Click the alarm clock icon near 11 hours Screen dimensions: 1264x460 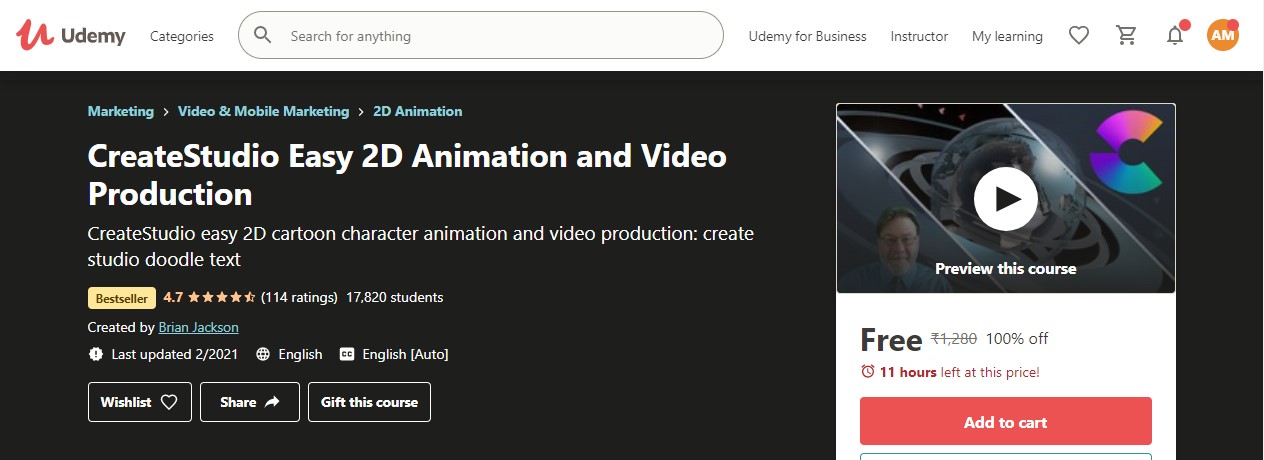click(x=867, y=372)
